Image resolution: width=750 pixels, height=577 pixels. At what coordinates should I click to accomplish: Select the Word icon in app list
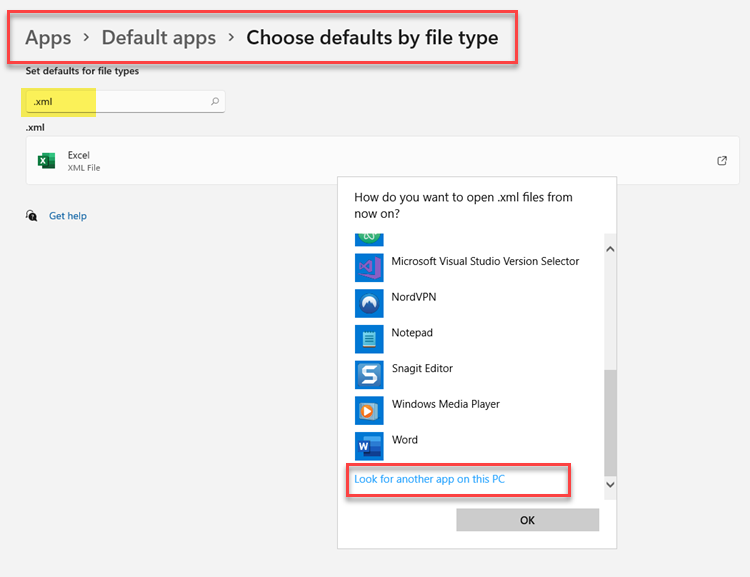pos(369,445)
